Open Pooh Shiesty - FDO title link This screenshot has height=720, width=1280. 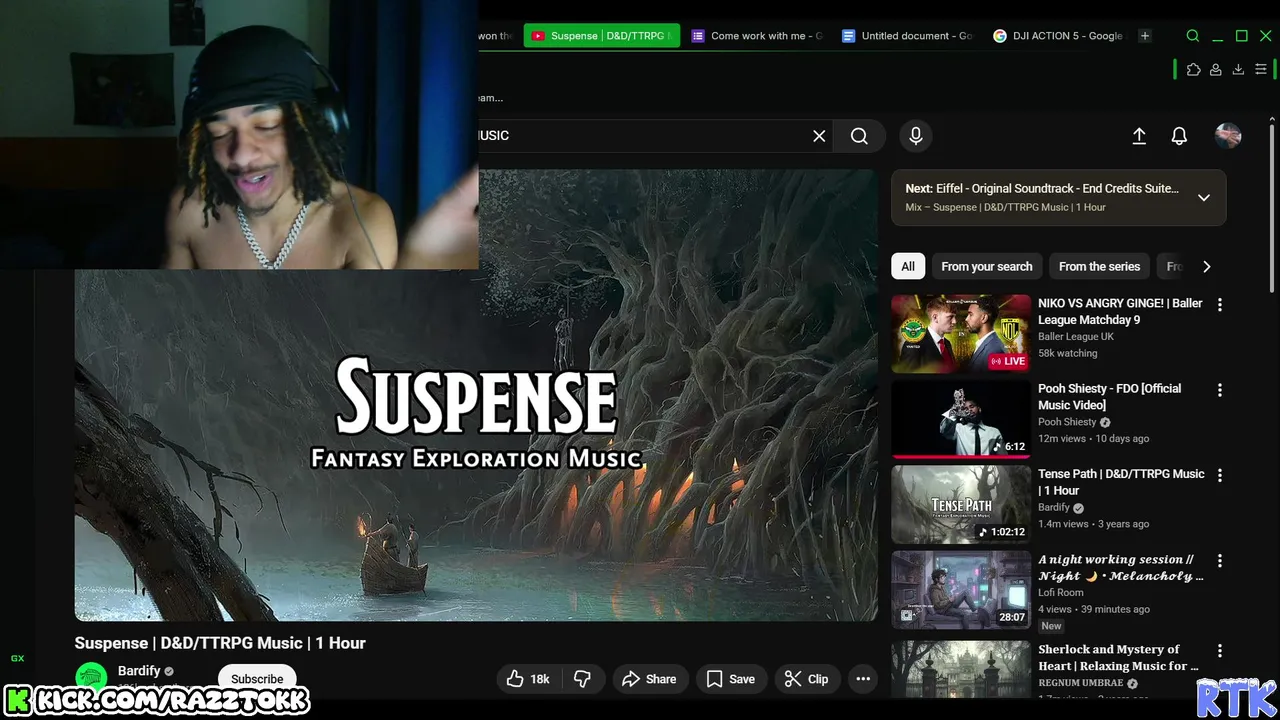(1109, 396)
